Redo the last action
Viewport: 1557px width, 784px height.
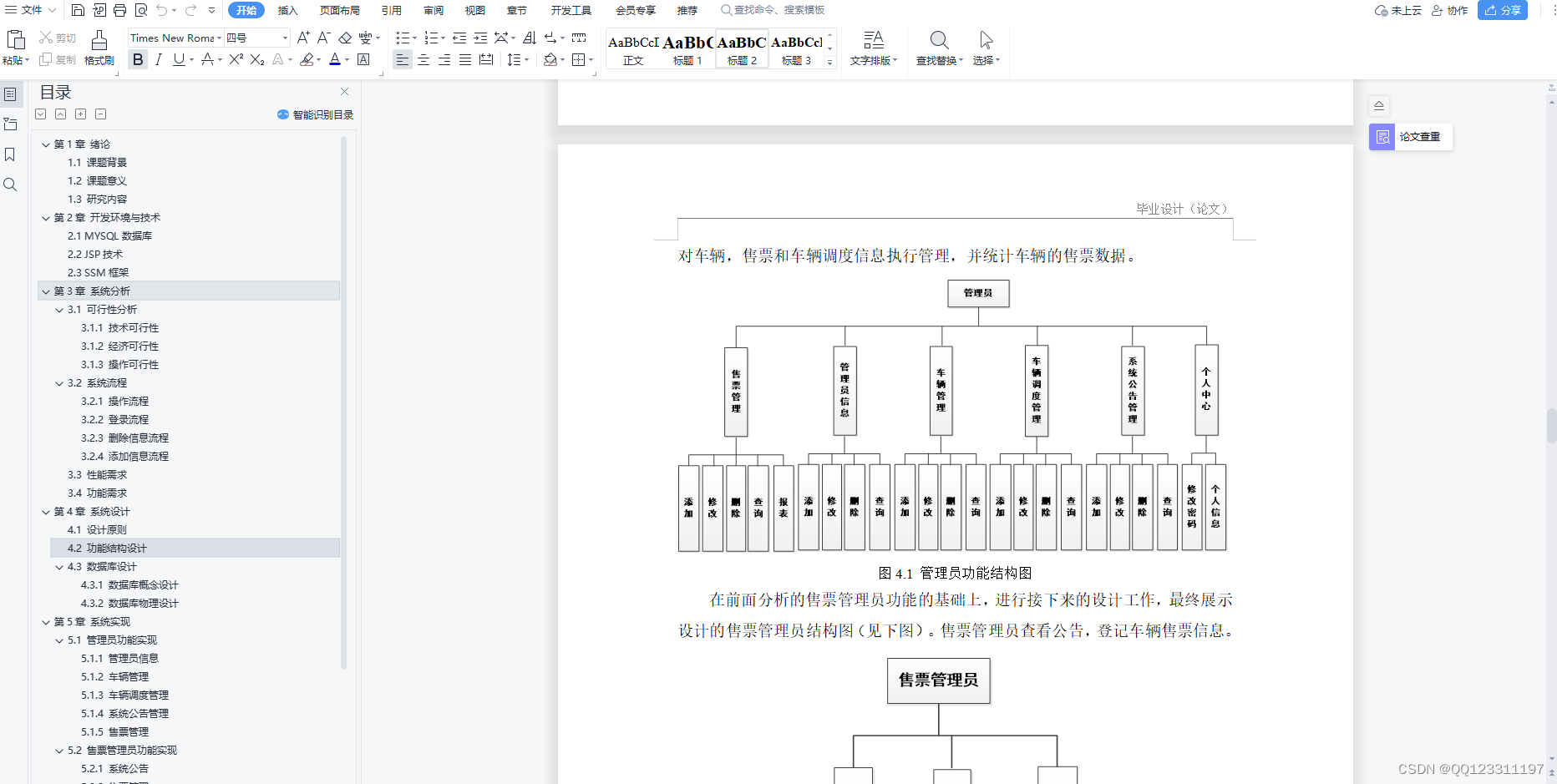(x=190, y=10)
